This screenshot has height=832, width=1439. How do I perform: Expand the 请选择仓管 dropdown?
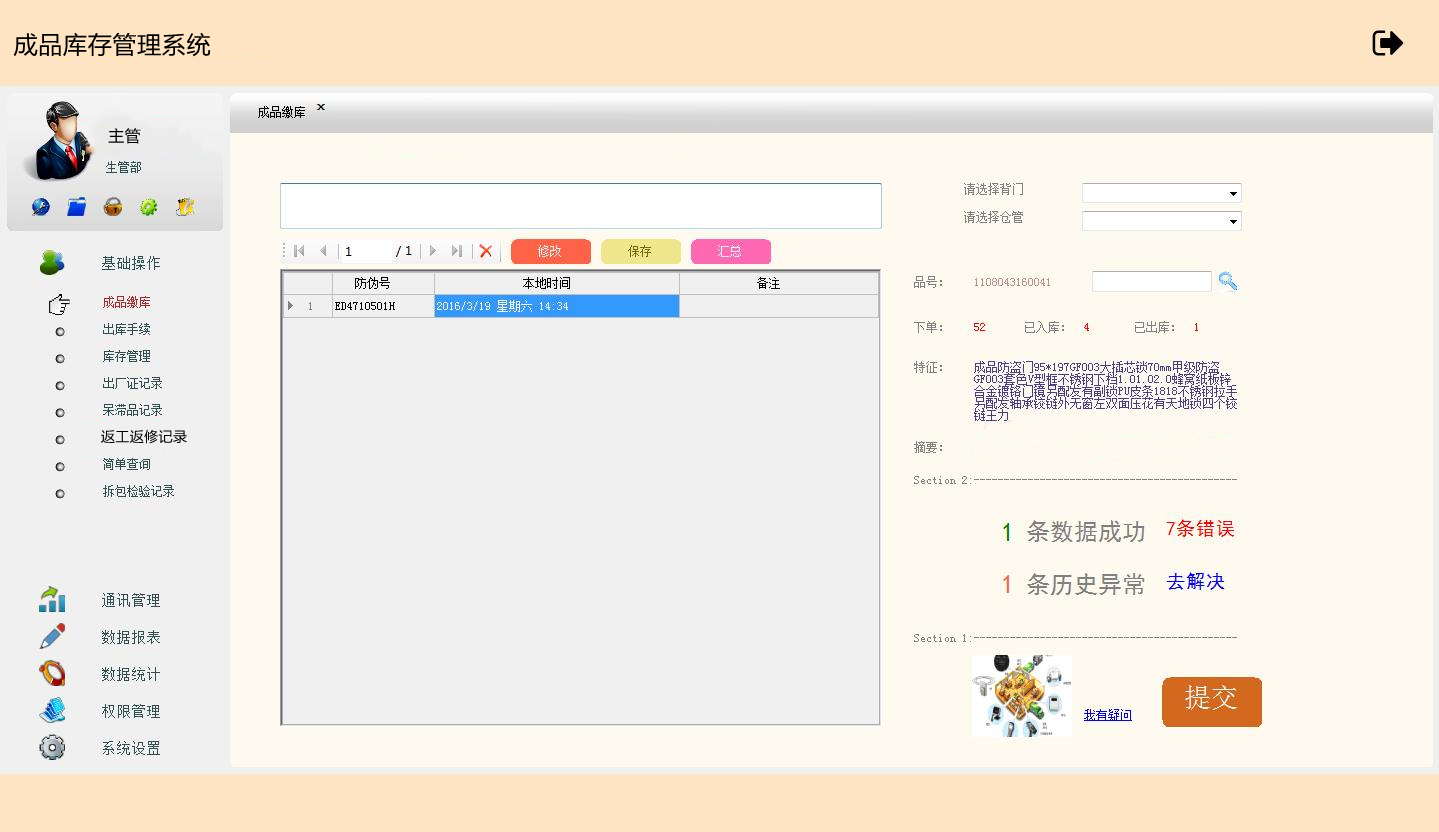[1161, 221]
